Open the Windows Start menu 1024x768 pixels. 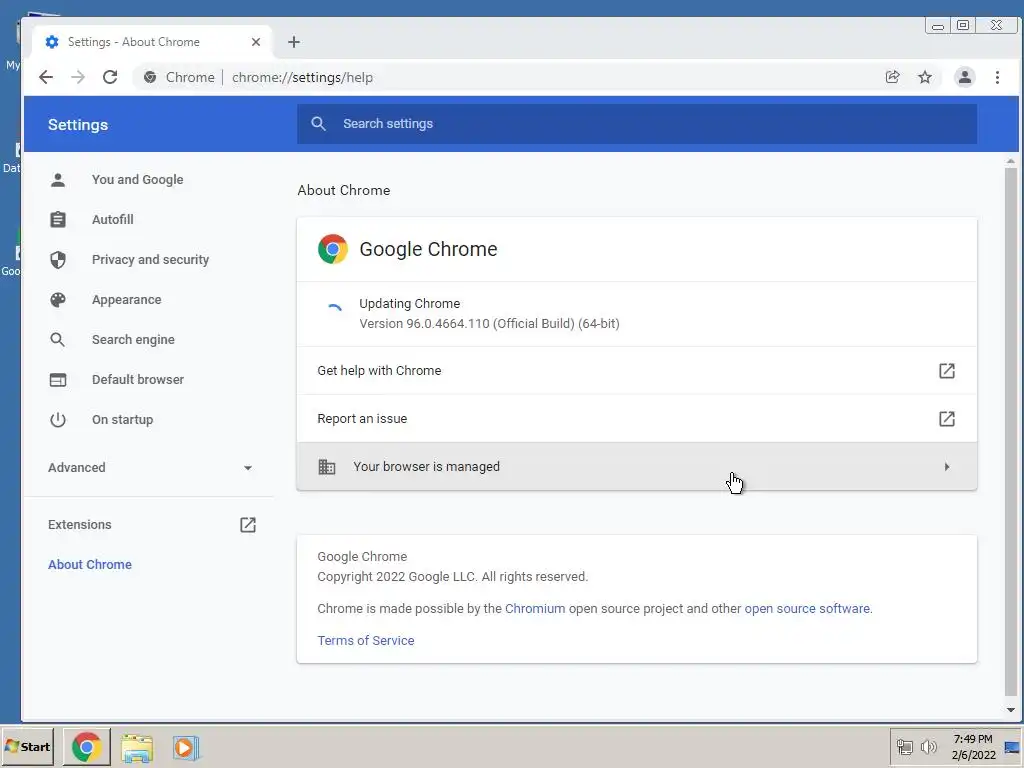click(27, 746)
